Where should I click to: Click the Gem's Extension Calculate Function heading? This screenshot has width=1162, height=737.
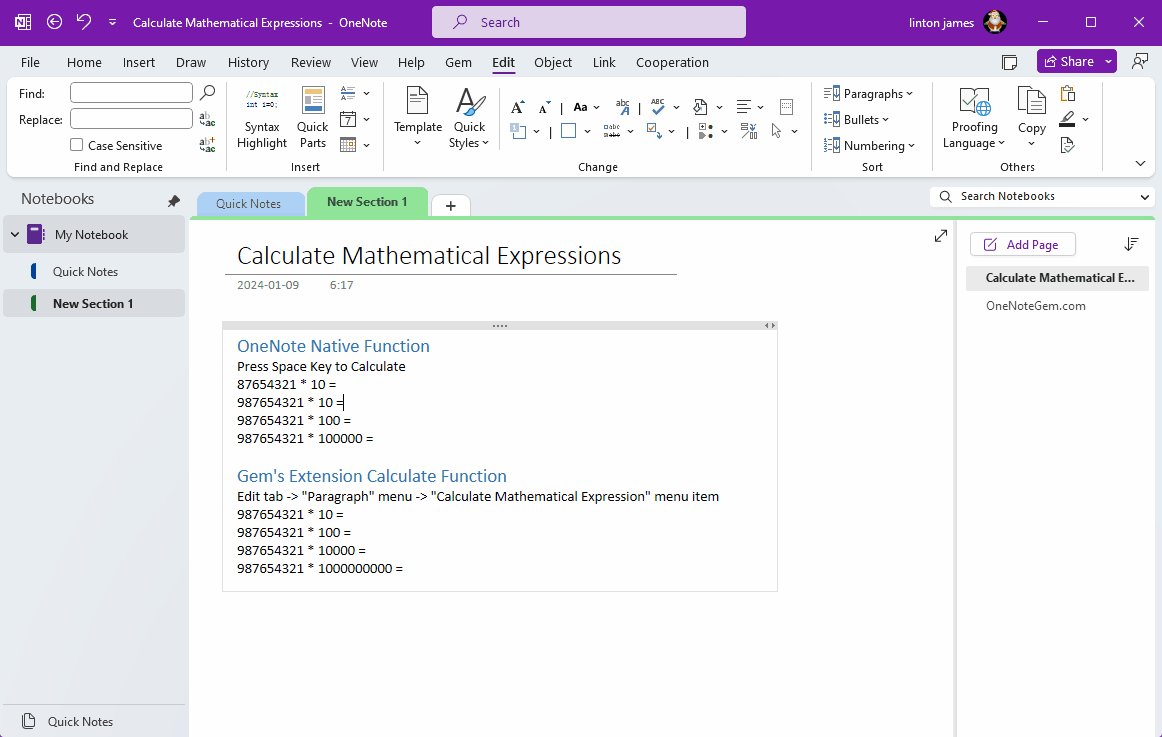click(x=371, y=476)
